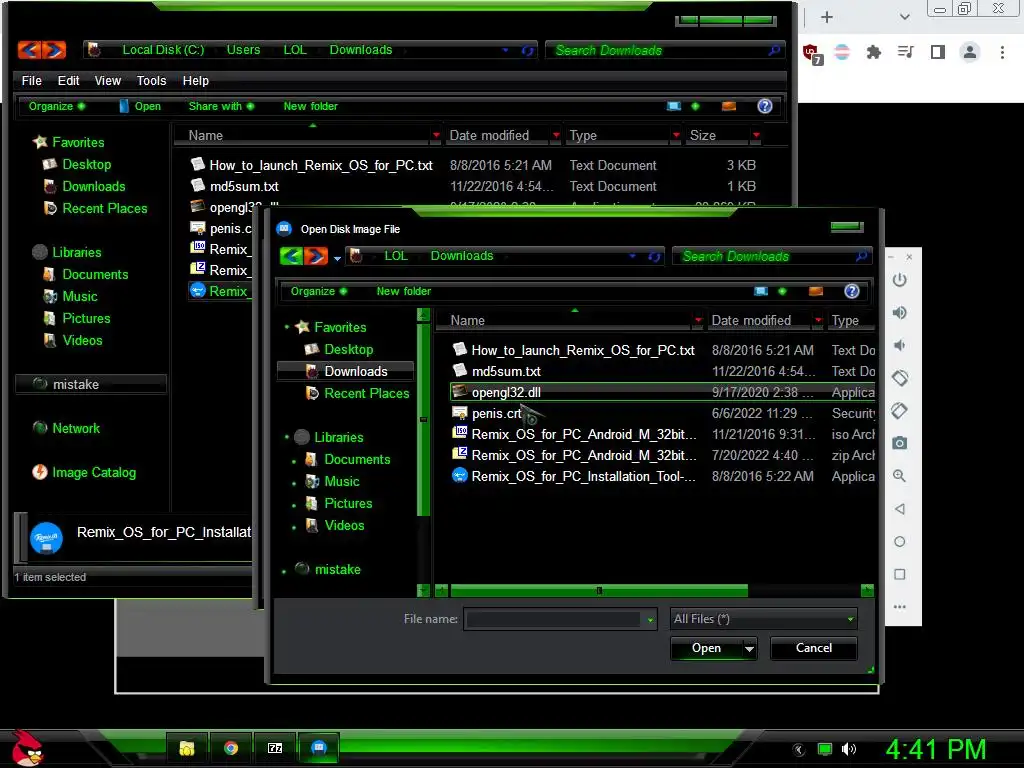Click the uBlock shield extension icon
Screen dimensions: 1024x768
pos(810,52)
